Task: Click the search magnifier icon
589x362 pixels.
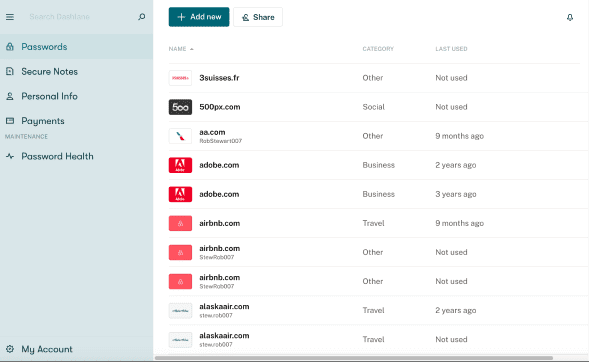Action: [142, 17]
